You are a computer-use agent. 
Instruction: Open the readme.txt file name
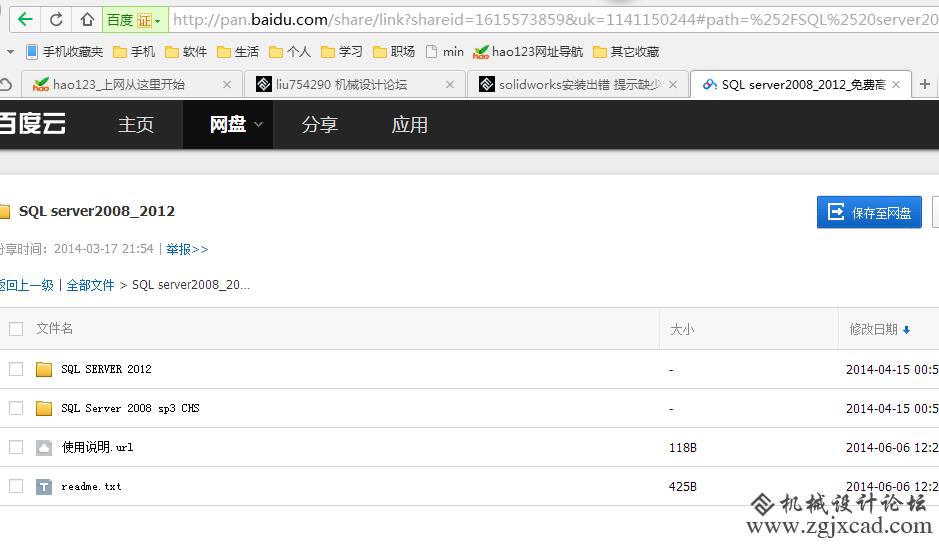(x=91, y=486)
